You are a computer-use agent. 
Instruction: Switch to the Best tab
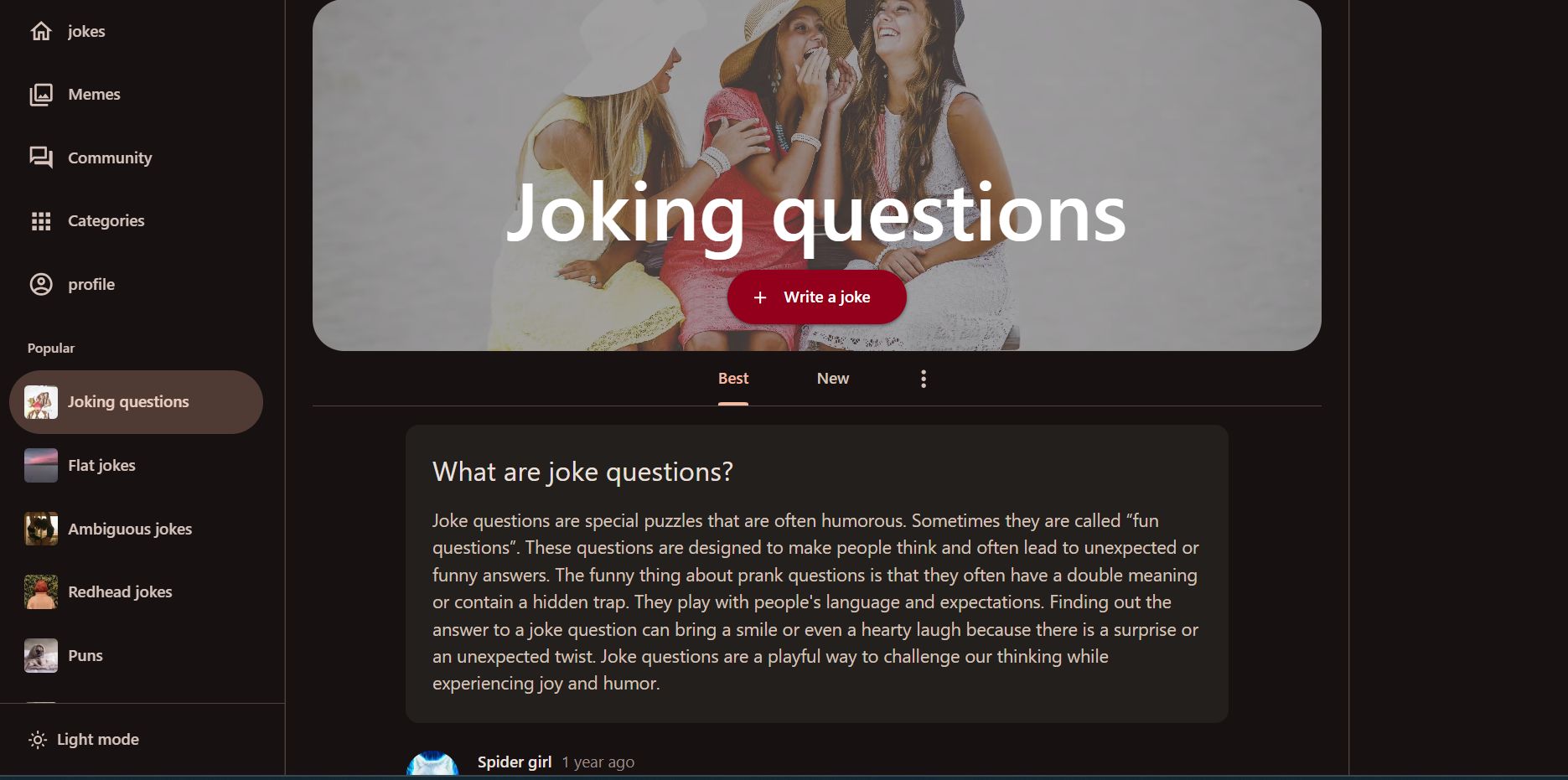(x=733, y=379)
